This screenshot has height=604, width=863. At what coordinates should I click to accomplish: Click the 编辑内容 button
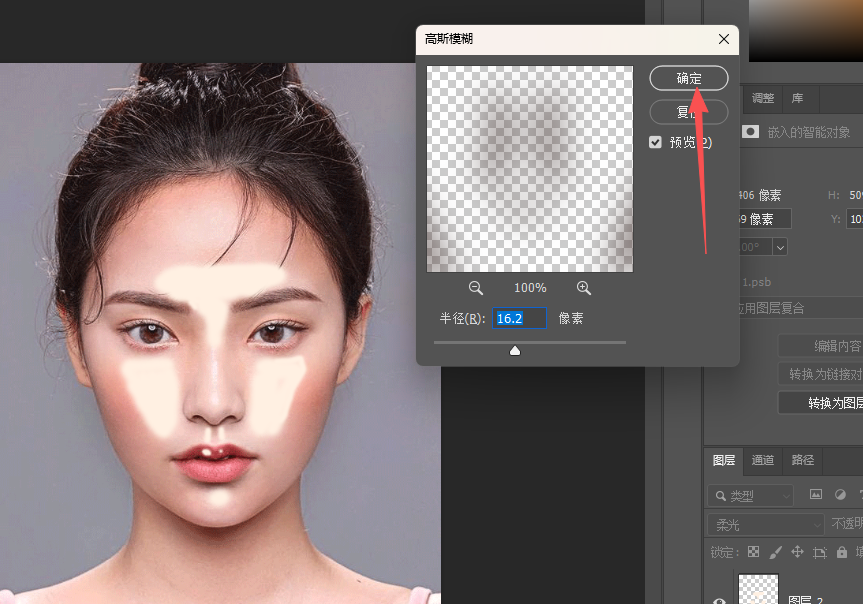(821, 346)
